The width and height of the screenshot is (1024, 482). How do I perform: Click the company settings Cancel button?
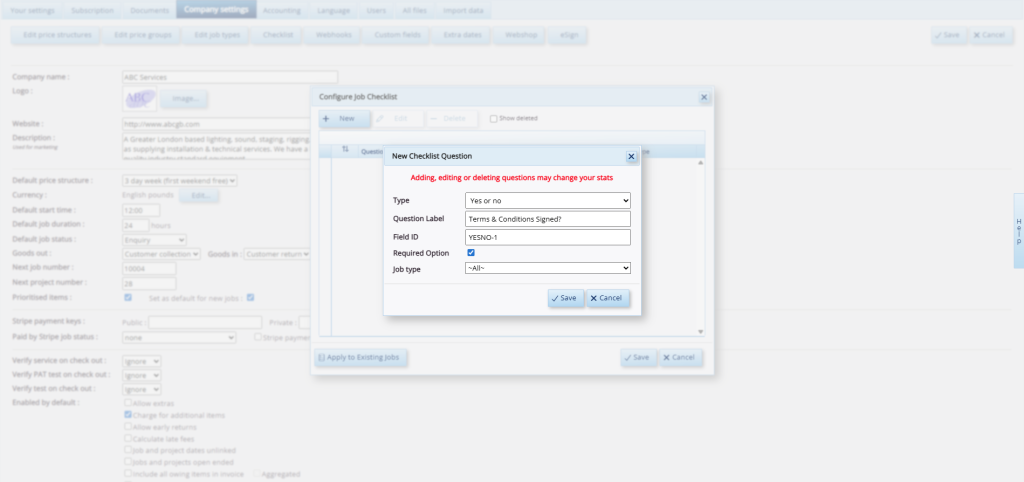tap(989, 35)
